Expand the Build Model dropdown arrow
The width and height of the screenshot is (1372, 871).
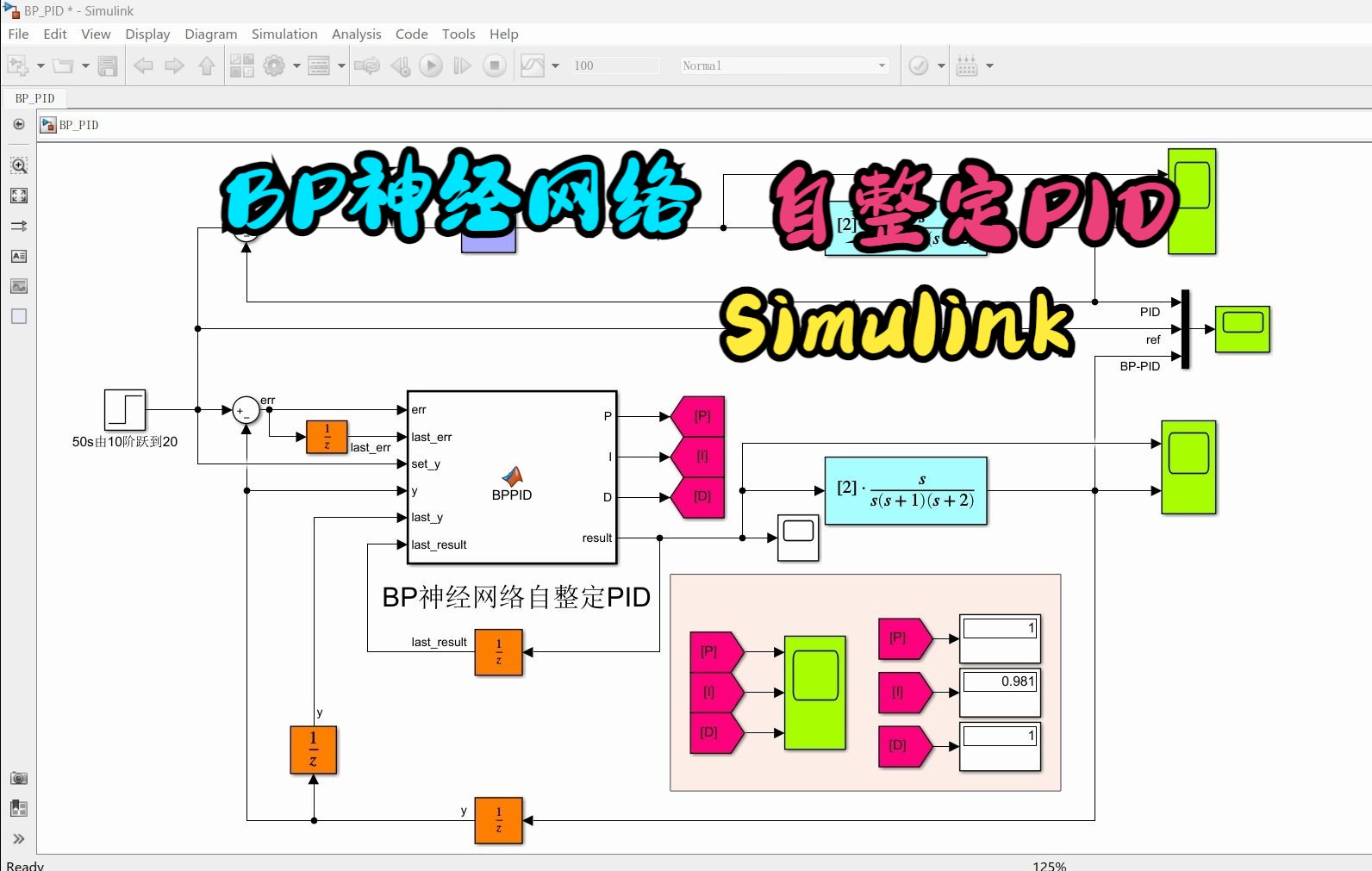click(989, 65)
